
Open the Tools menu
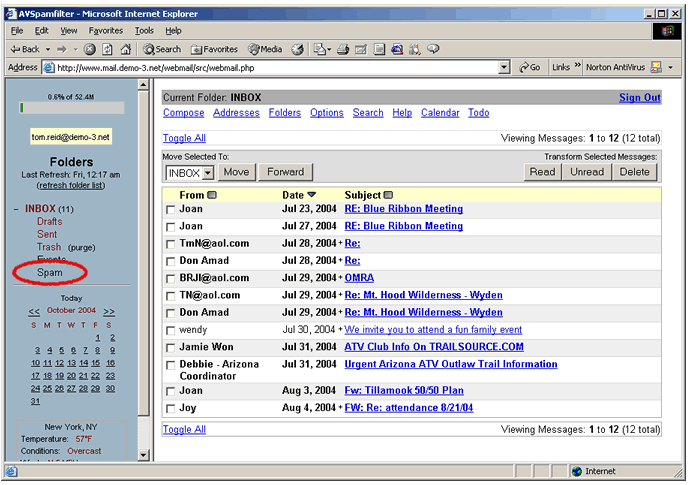point(145,31)
